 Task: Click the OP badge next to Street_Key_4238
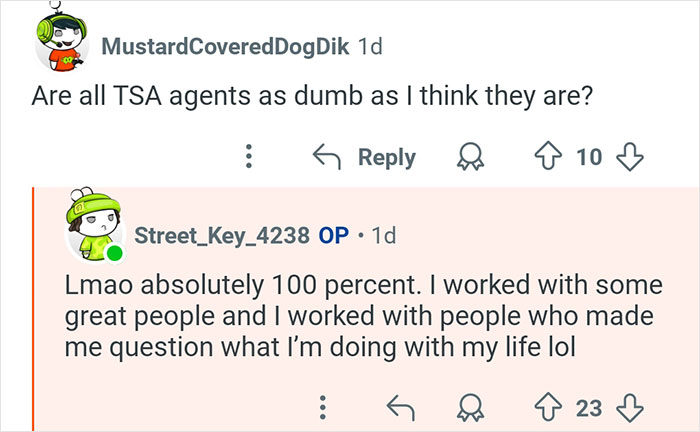[x=333, y=236]
